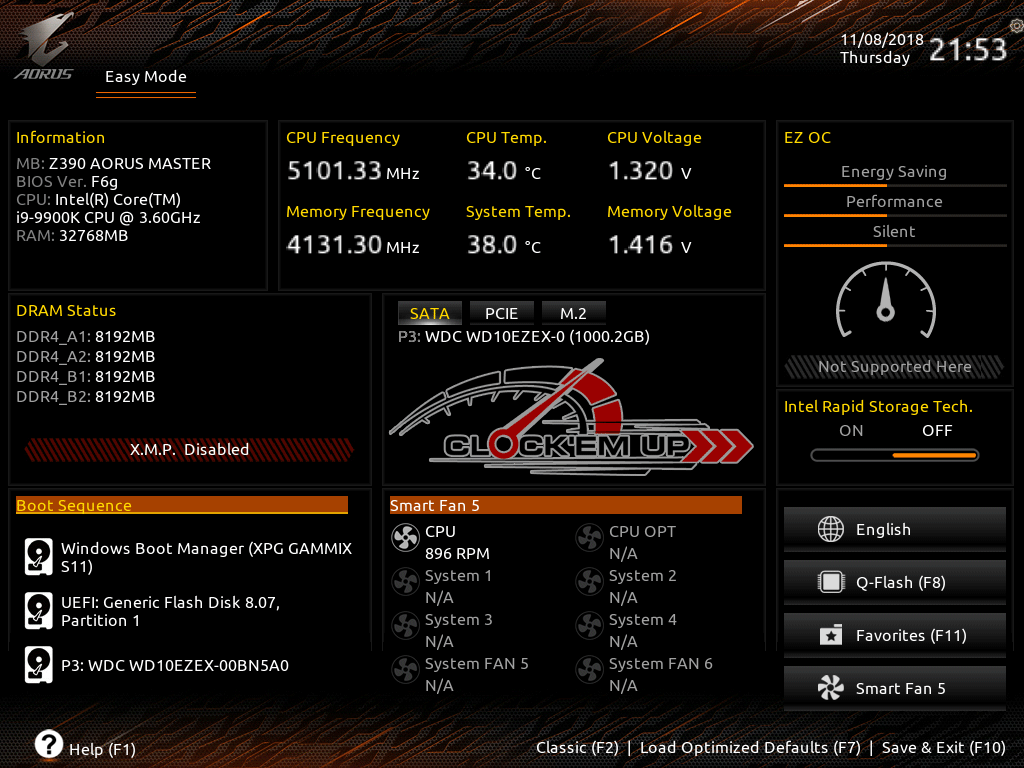
Task: Click the CPU fan icon
Action: coord(404,539)
